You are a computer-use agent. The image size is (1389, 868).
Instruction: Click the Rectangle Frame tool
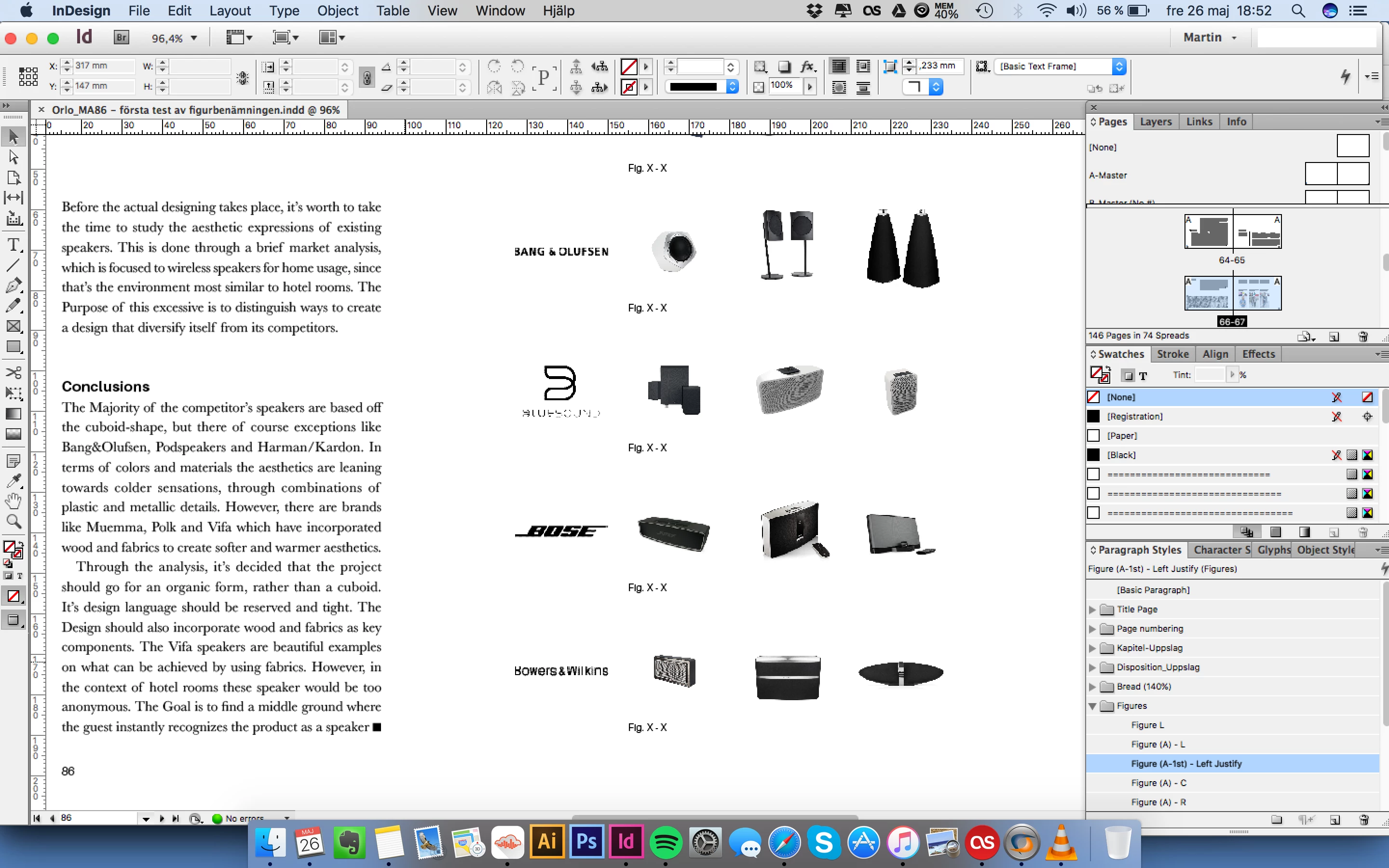(13, 326)
